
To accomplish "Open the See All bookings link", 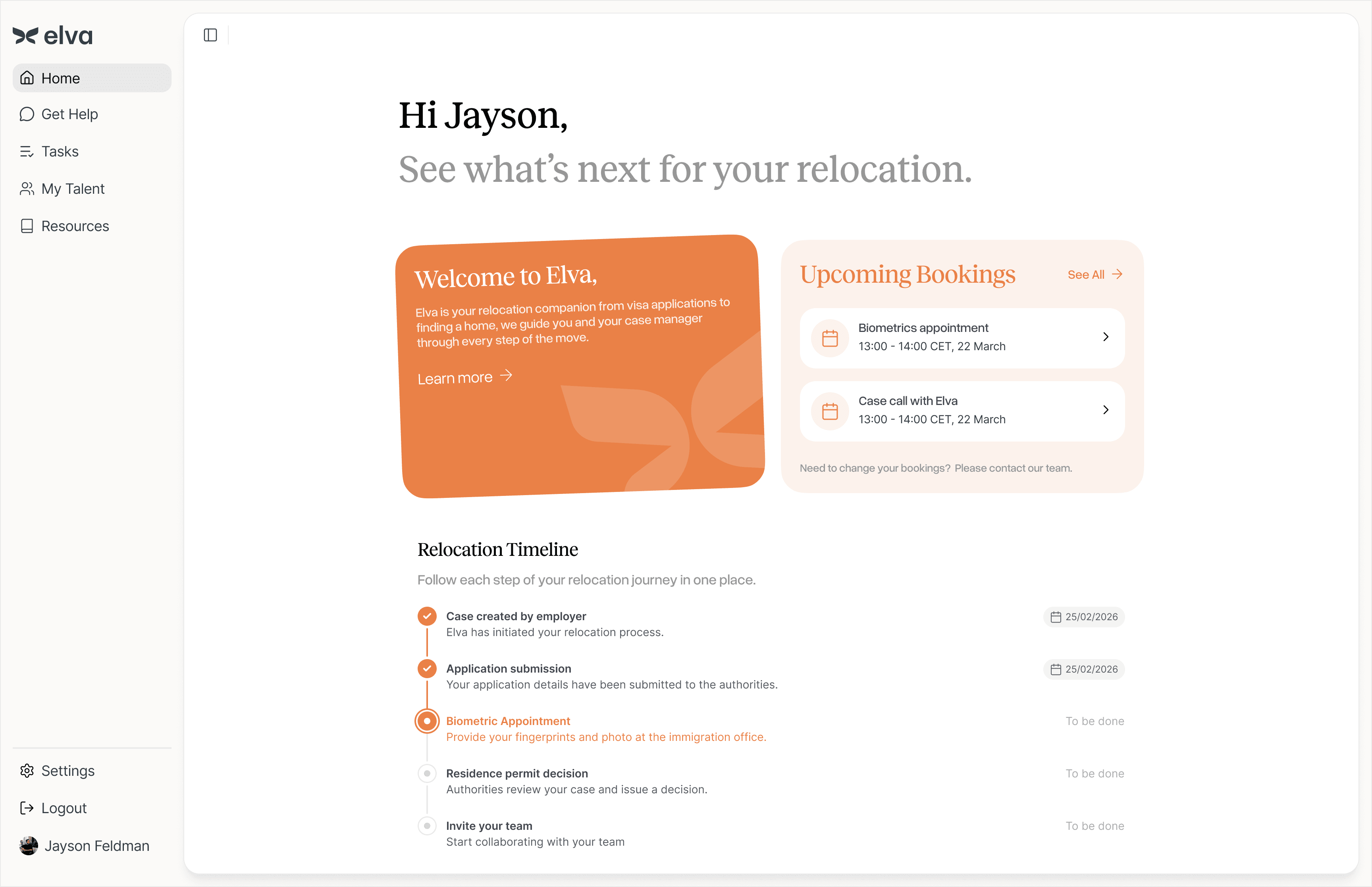I will (x=1095, y=275).
